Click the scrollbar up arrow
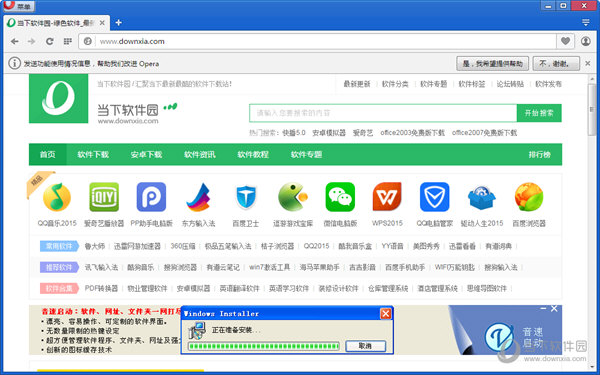 tap(592, 79)
